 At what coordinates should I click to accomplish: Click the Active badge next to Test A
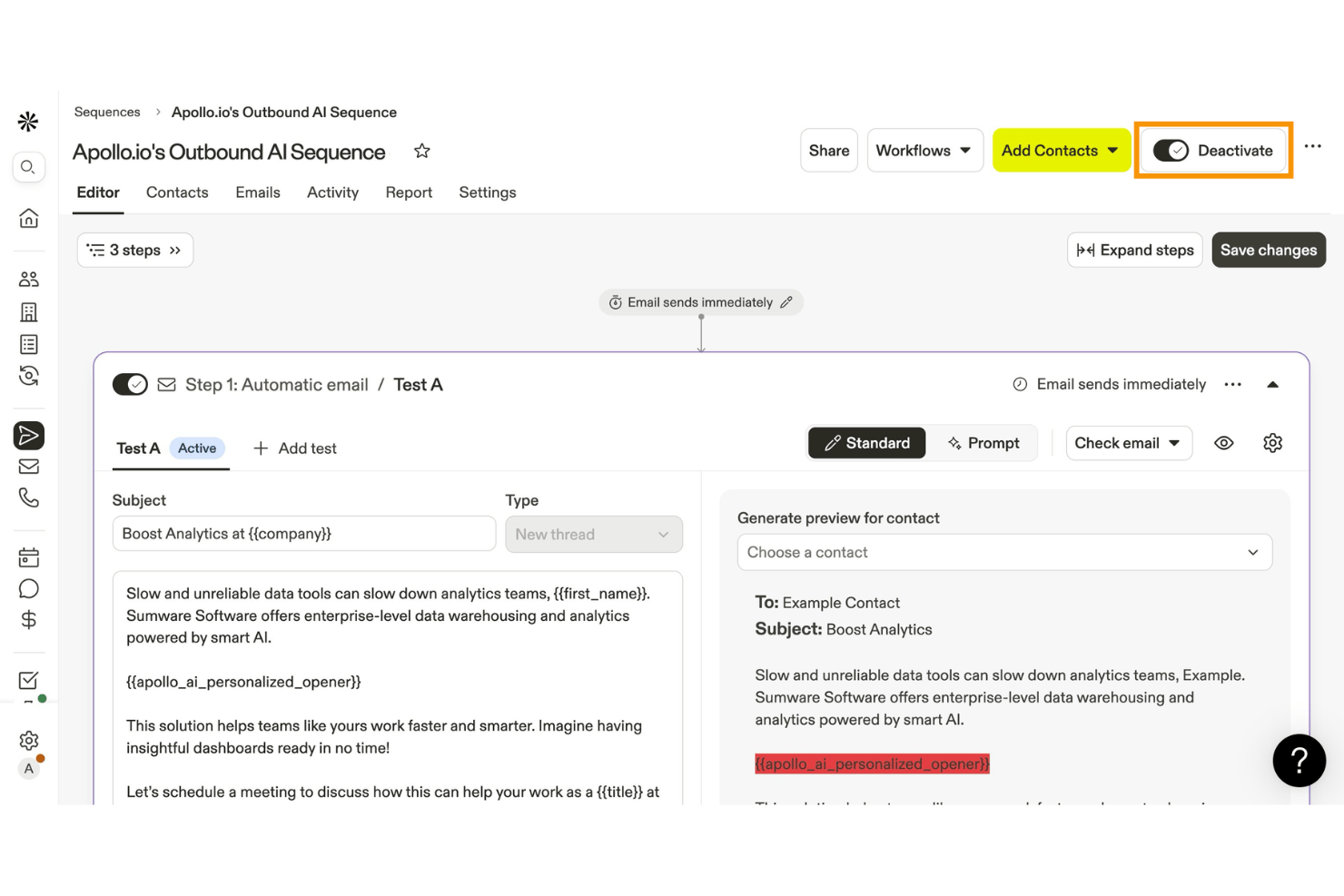click(197, 448)
